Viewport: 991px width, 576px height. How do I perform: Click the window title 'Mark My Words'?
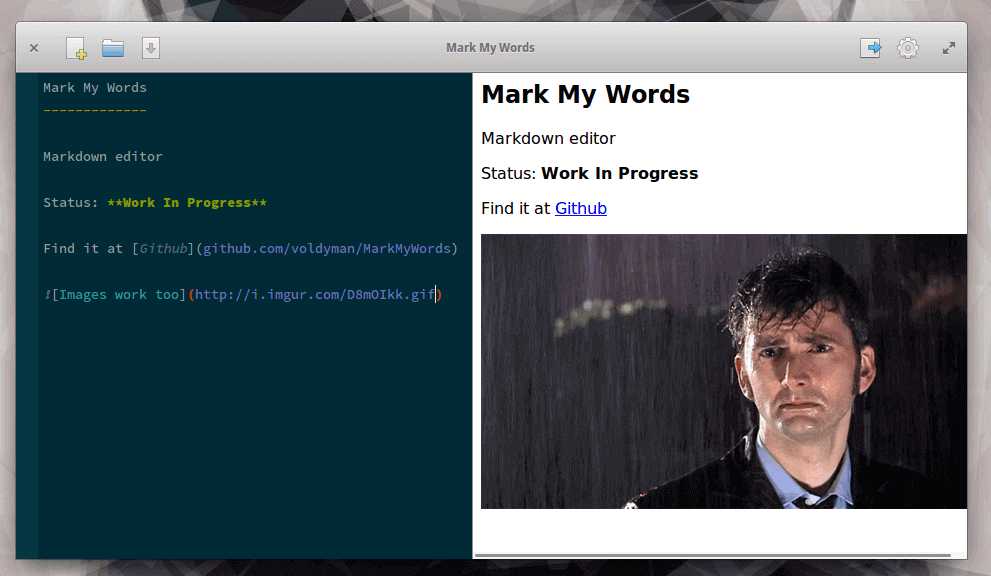(x=490, y=48)
